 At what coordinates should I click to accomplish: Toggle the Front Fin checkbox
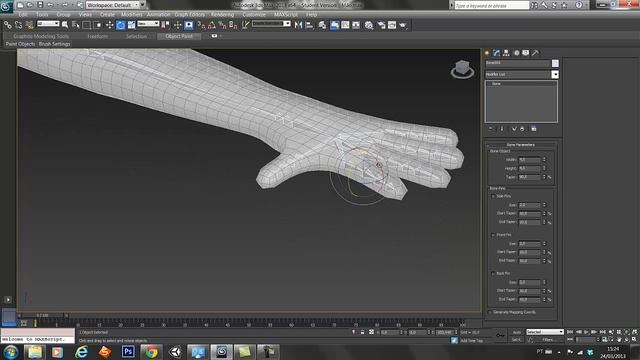[493, 235]
